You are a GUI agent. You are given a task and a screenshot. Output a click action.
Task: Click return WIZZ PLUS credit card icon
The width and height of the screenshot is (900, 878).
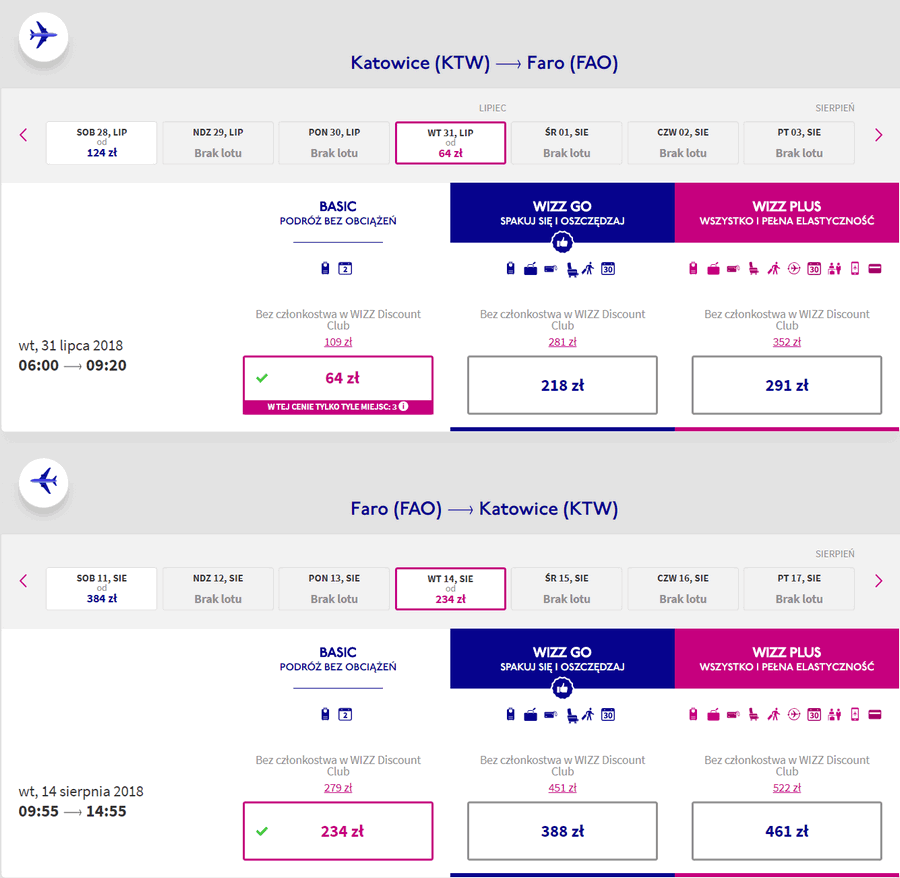(875, 714)
